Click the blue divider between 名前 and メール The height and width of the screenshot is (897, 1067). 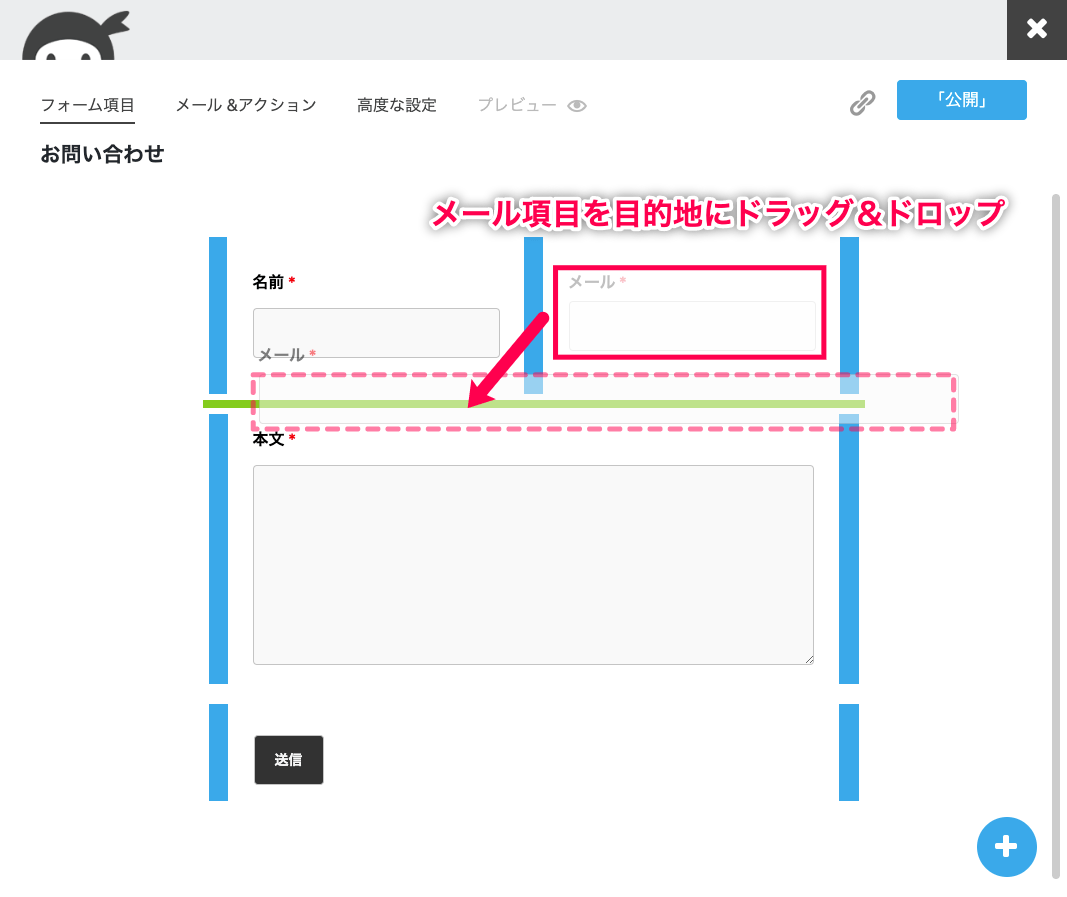click(533, 300)
